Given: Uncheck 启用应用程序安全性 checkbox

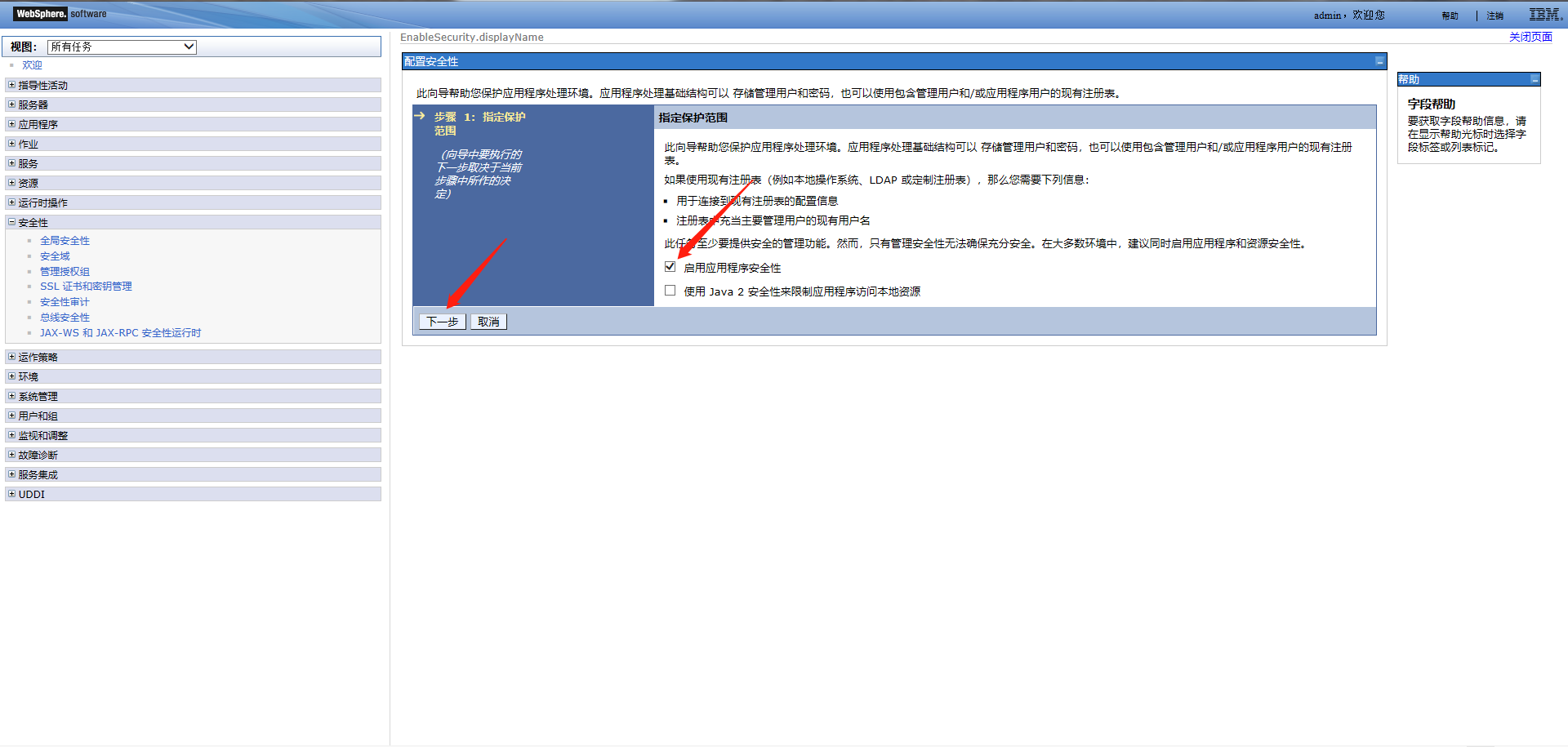Looking at the screenshot, I should point(670,267).
